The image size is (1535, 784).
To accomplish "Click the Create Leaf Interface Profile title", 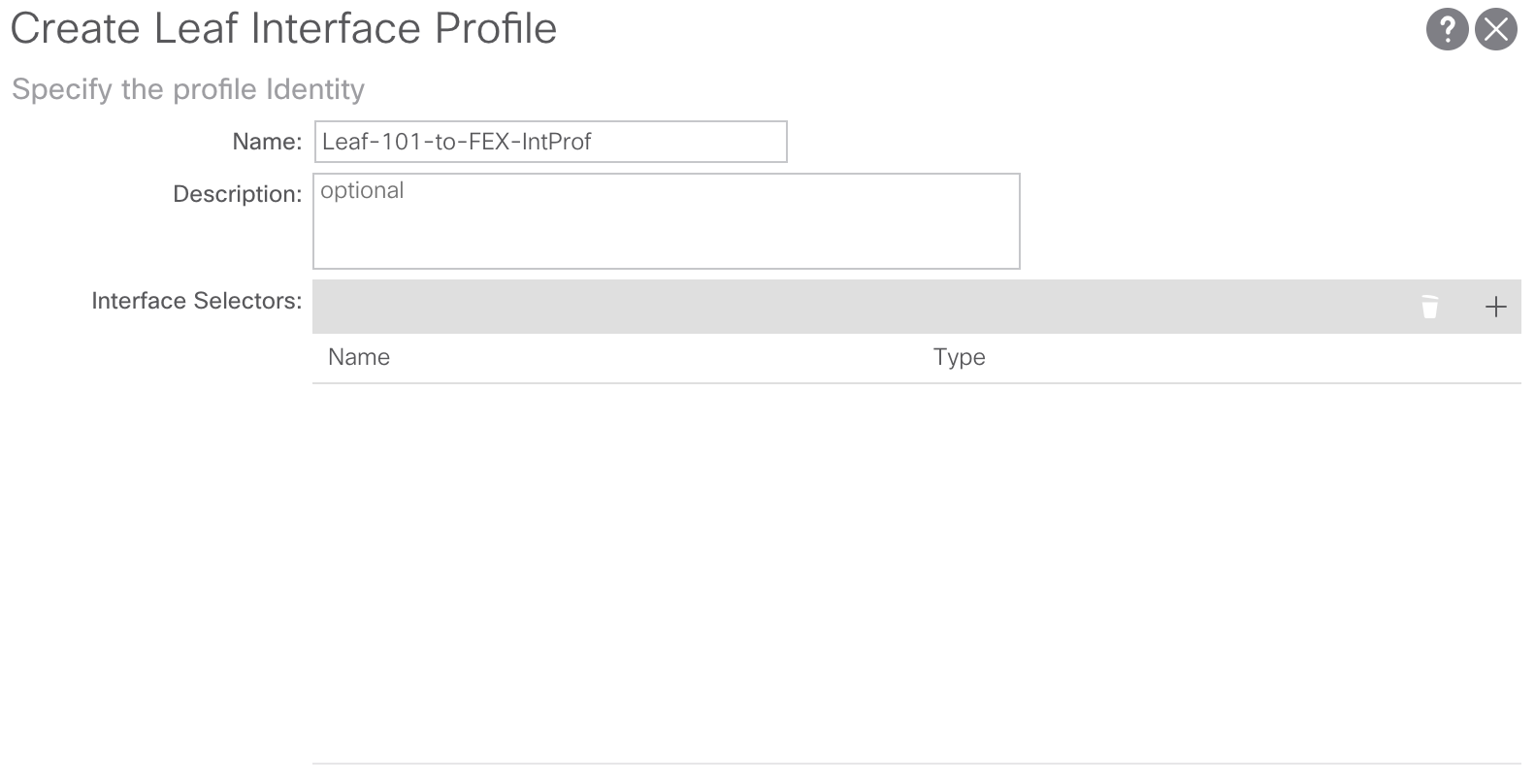I will pyautogui.click(x=283, y=29).
